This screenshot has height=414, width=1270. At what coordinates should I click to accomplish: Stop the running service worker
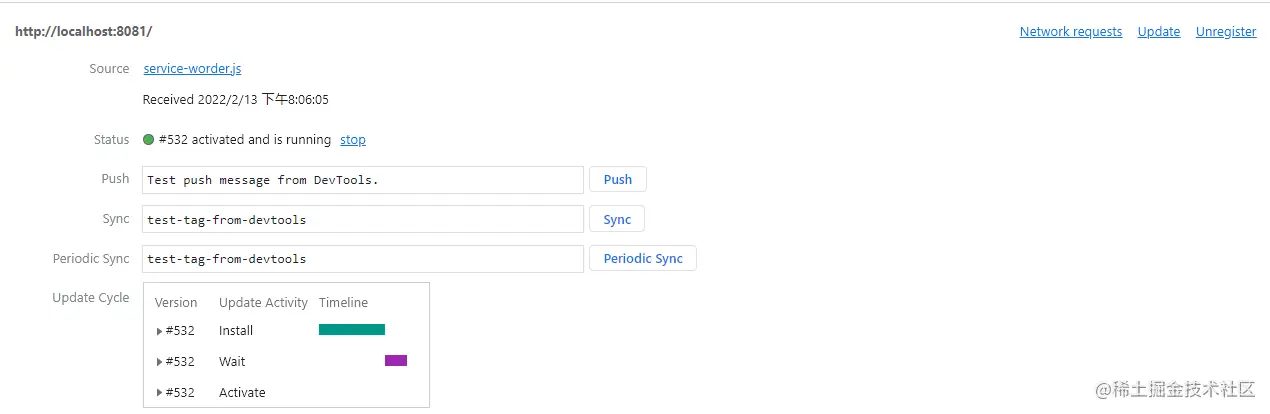point(353,140)
